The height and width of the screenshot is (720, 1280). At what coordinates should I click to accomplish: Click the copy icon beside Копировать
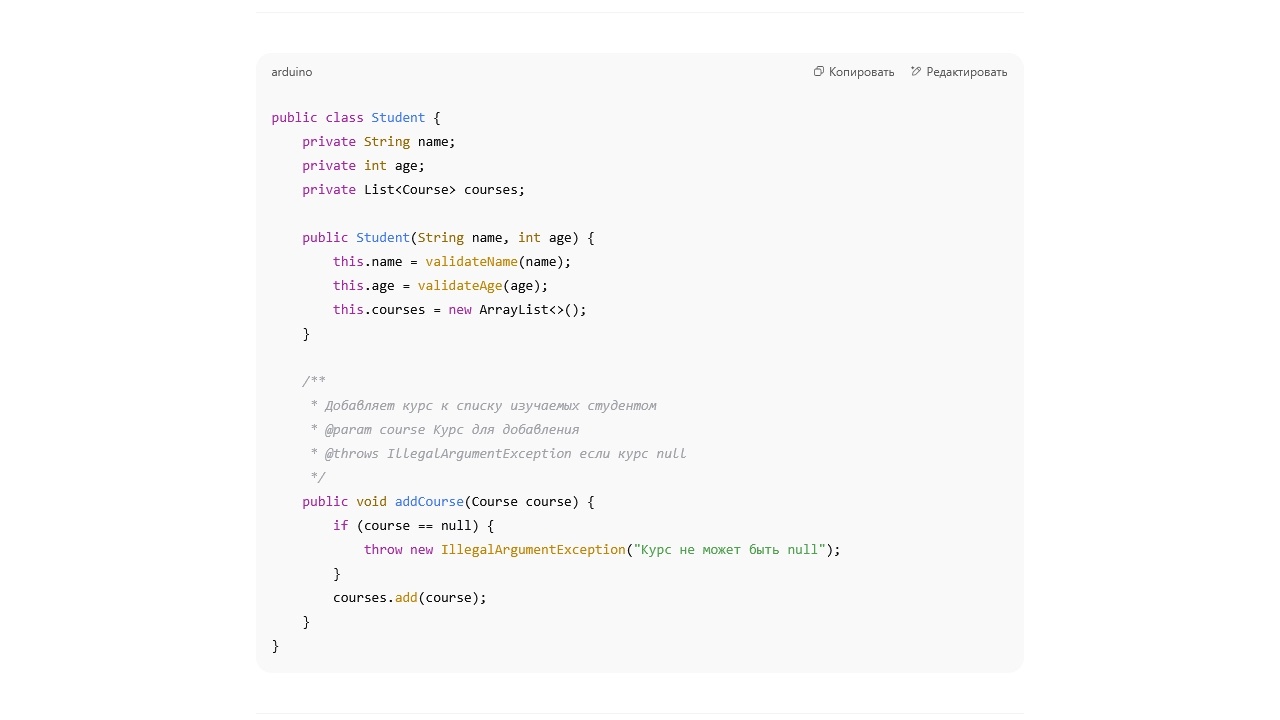pyautogui.click(x=818, y=71)
